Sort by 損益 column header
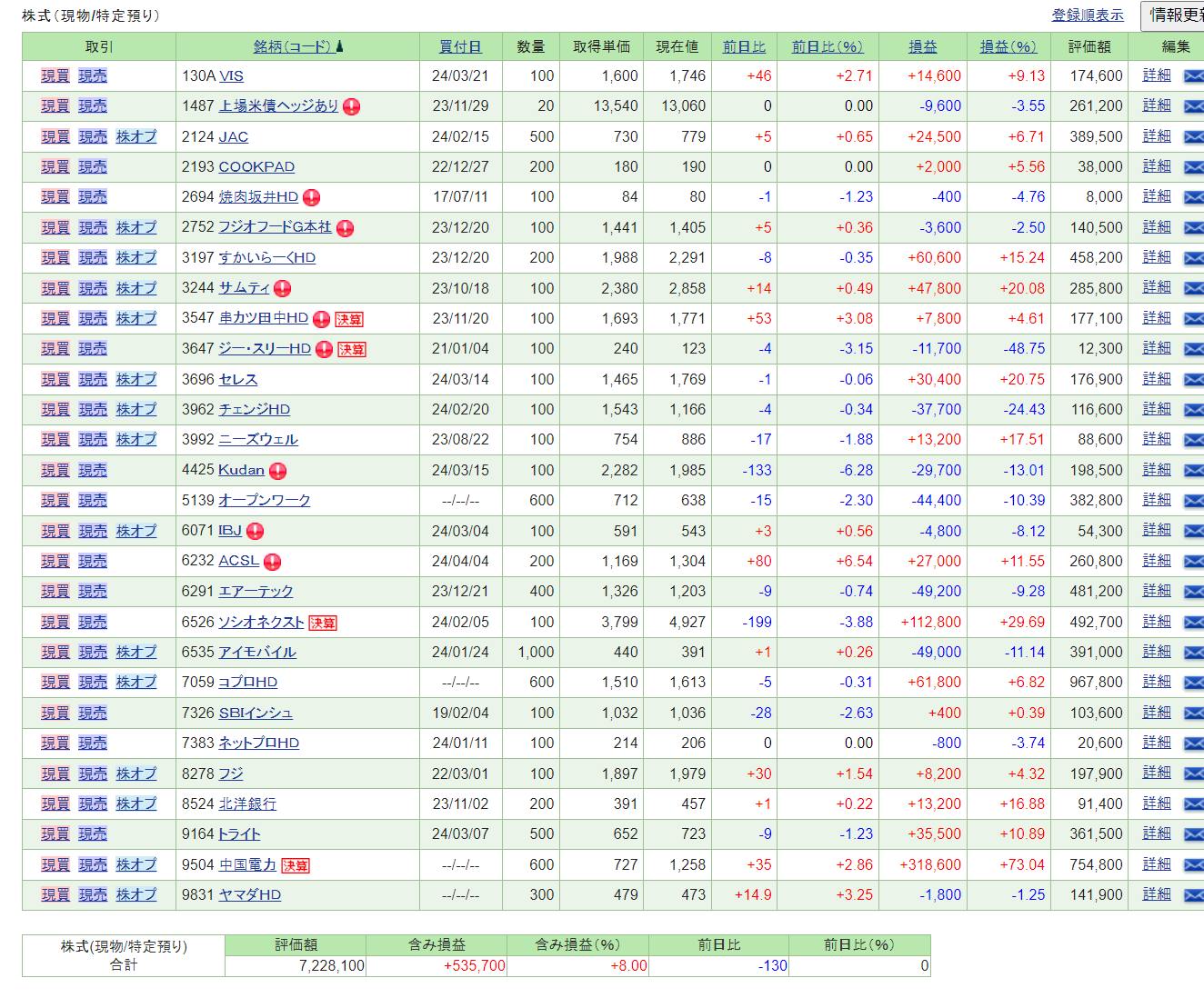1204x998 pixels. point(922,46)
